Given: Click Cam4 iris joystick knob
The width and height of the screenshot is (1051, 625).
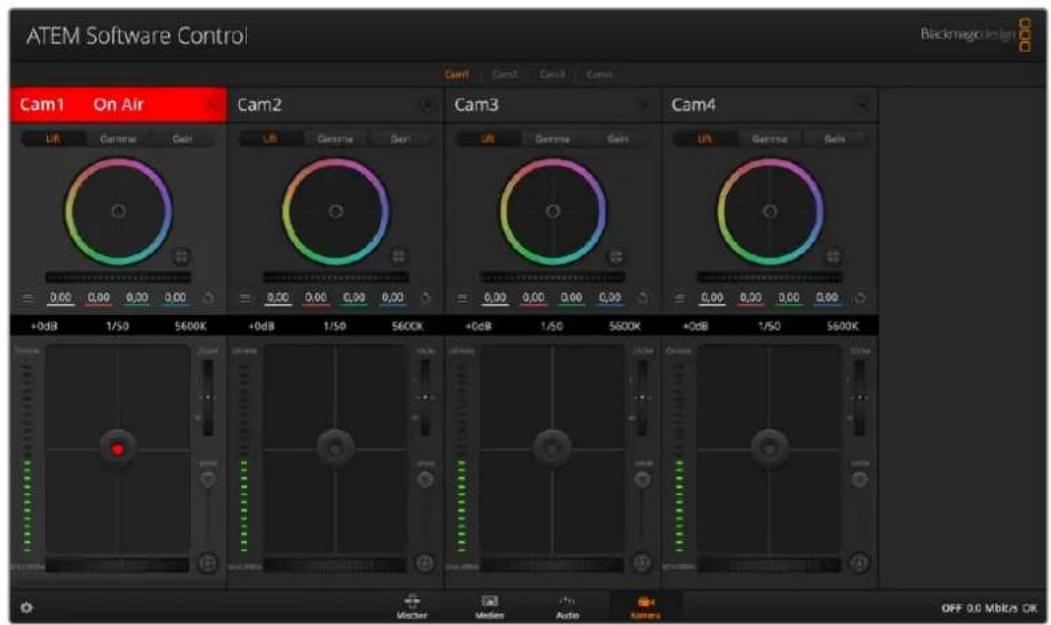Looking at the screenshot, I should [x=769, y=447].
